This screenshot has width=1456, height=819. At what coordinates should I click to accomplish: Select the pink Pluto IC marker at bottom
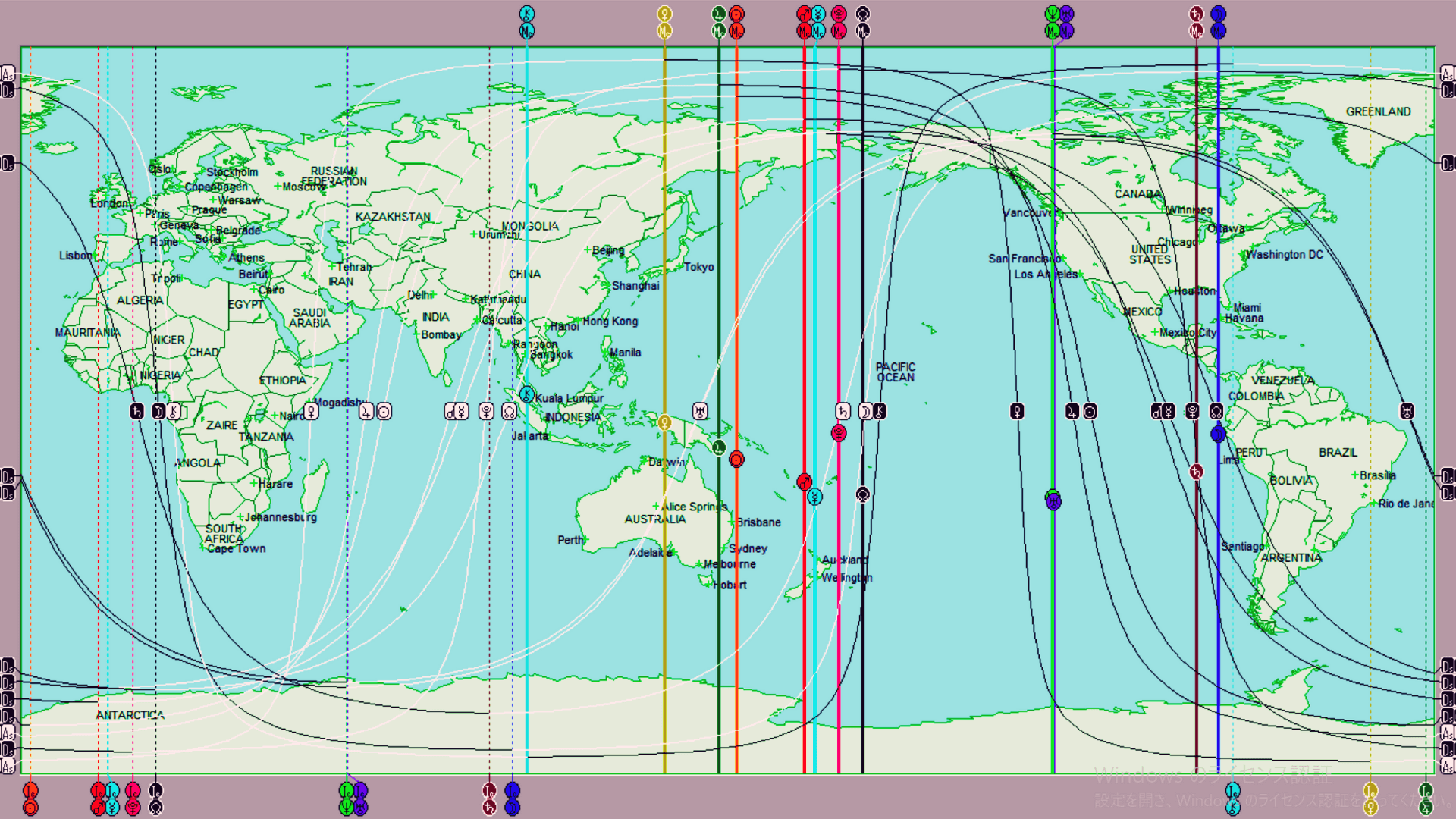coord(133,799)
